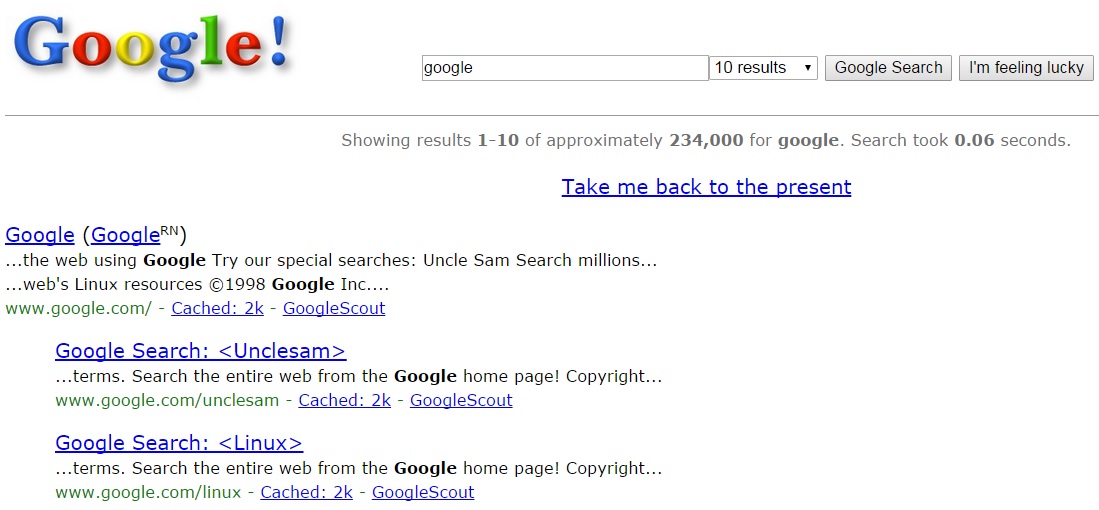This screenshot has width=1099, height=510.
Task: Click the green www.google.com/unclesam URL text
Action: pyautogui.click(x=167, y=400)
